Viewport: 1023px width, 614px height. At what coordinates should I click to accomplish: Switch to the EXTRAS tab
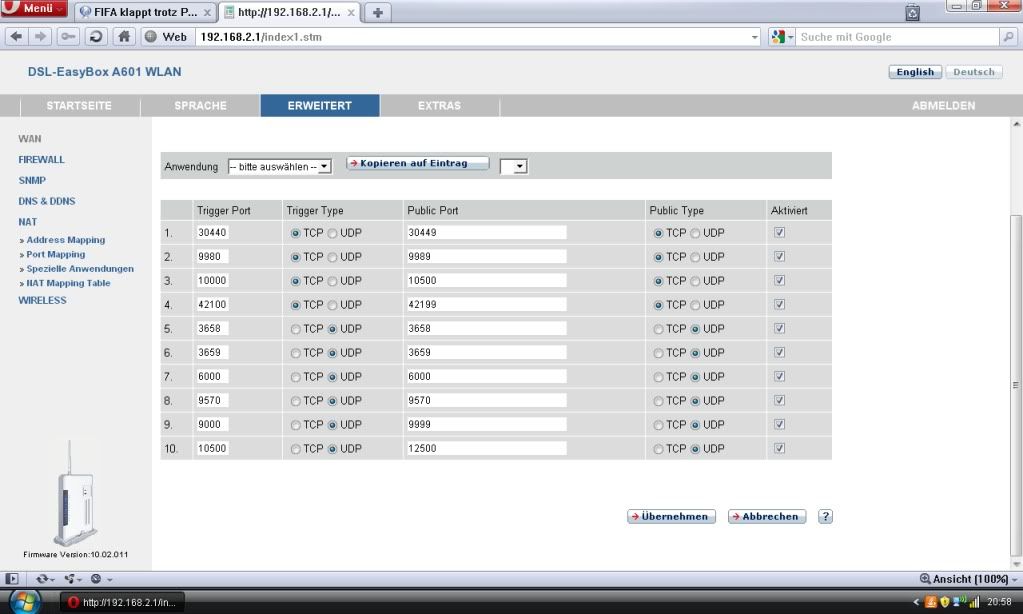pos(438,104)
